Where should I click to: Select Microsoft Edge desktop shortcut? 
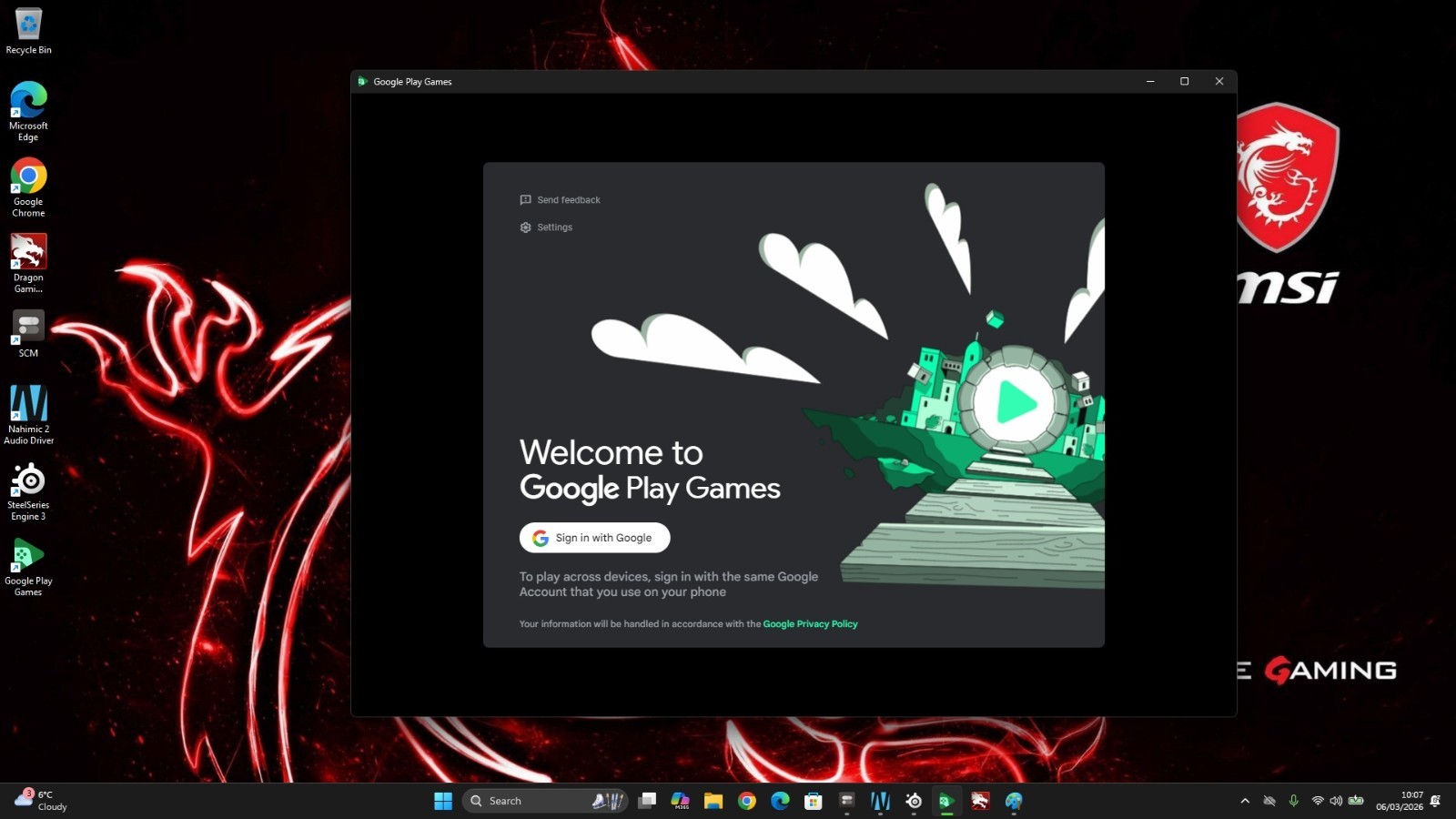point(28,111)
